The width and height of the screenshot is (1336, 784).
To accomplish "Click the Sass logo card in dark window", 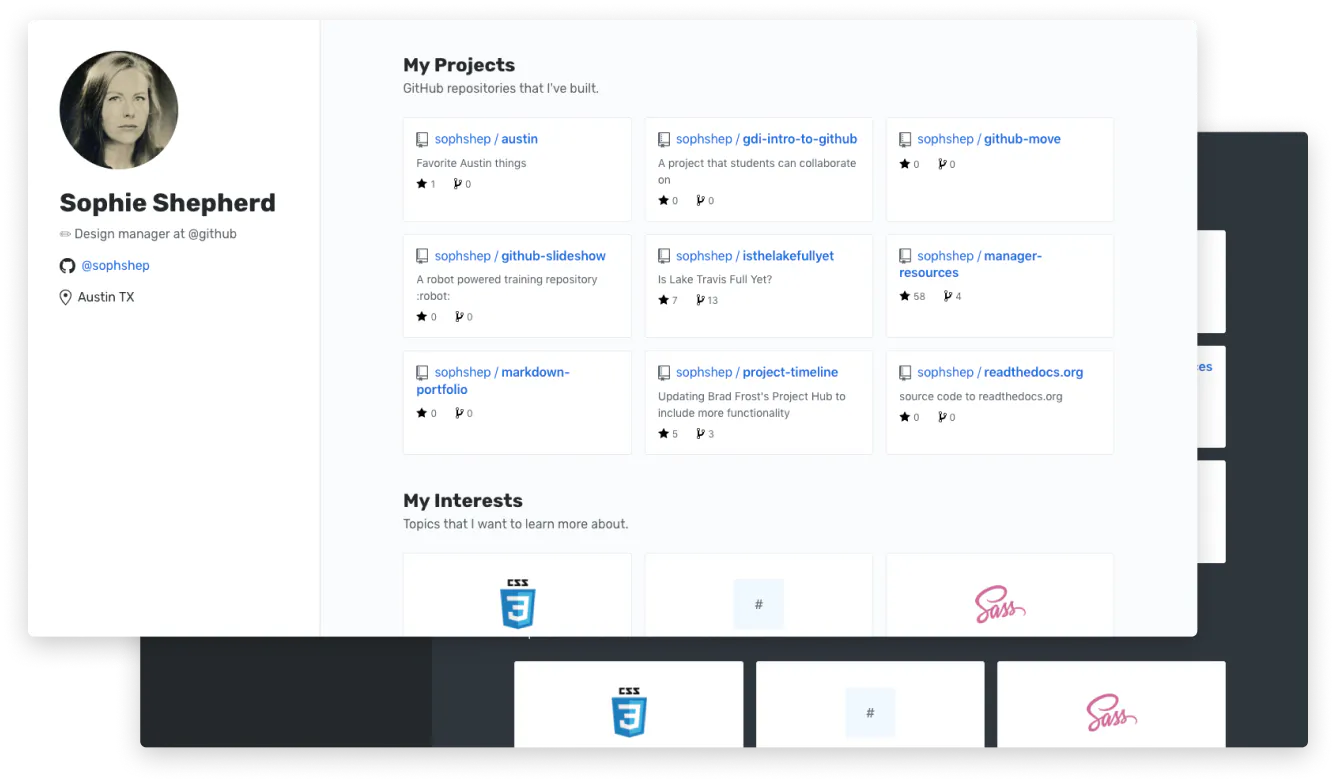I will point(1111,704).
